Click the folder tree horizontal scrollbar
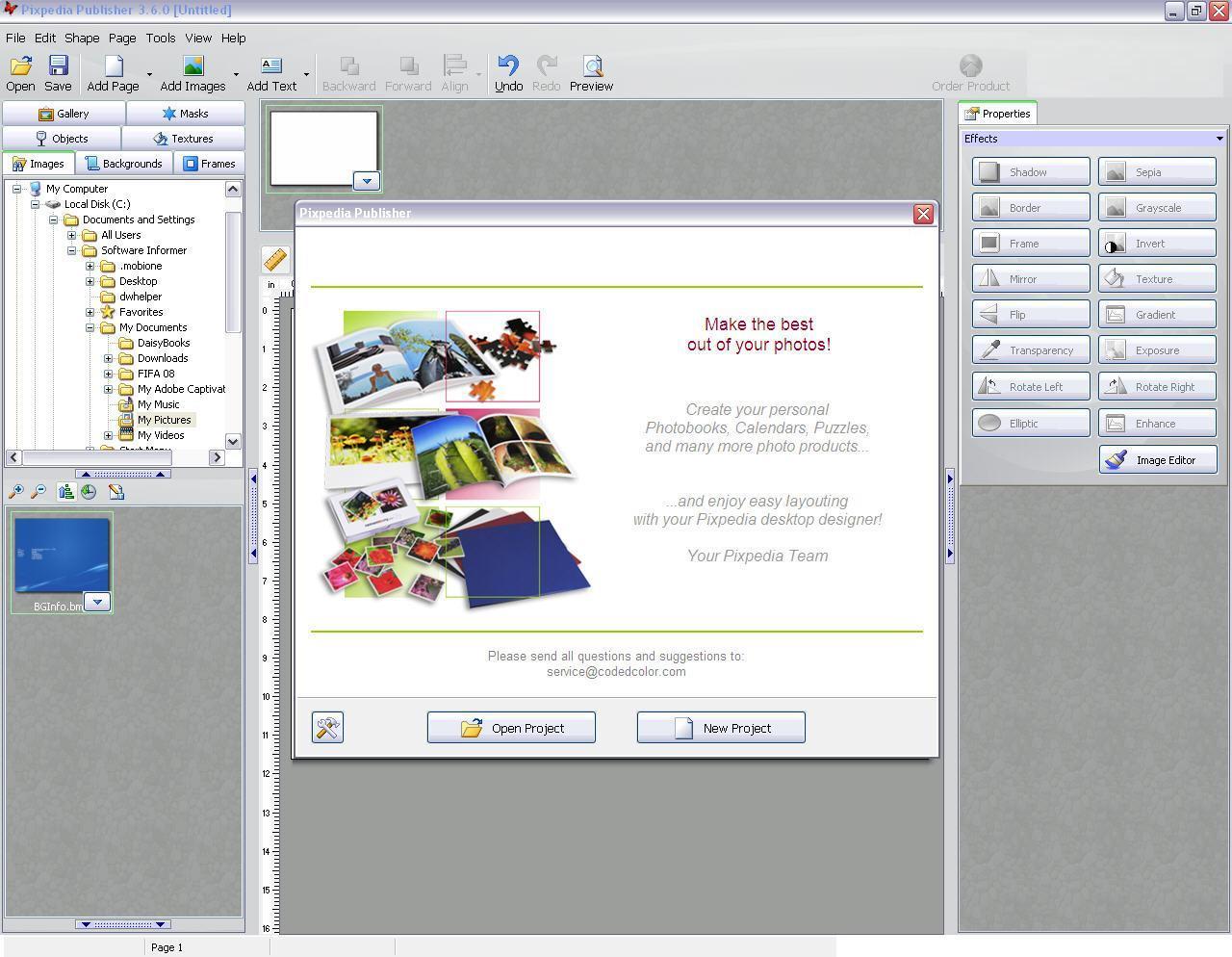The width and height of the screenshot is (1232, 957). [x=115, y=457]
